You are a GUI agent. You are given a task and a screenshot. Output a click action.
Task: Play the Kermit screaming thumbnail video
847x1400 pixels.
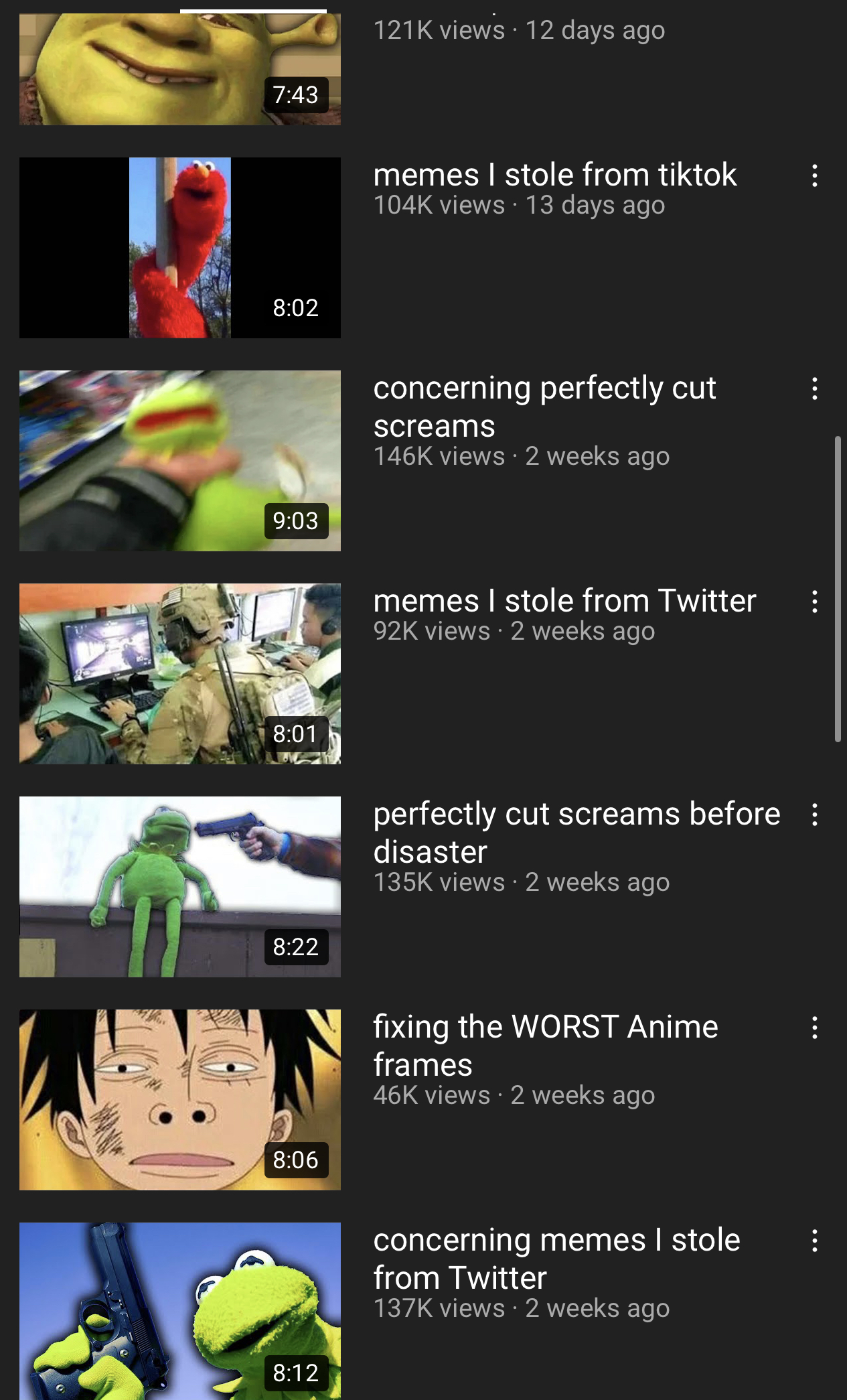coord(180,461)
